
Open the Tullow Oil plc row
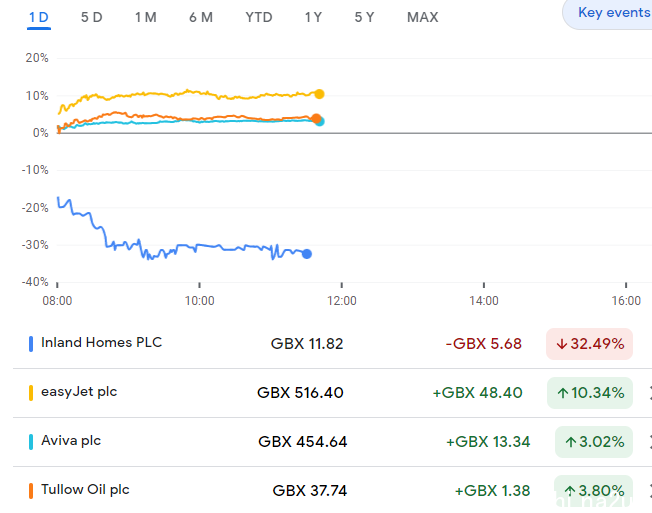point(332,490)
